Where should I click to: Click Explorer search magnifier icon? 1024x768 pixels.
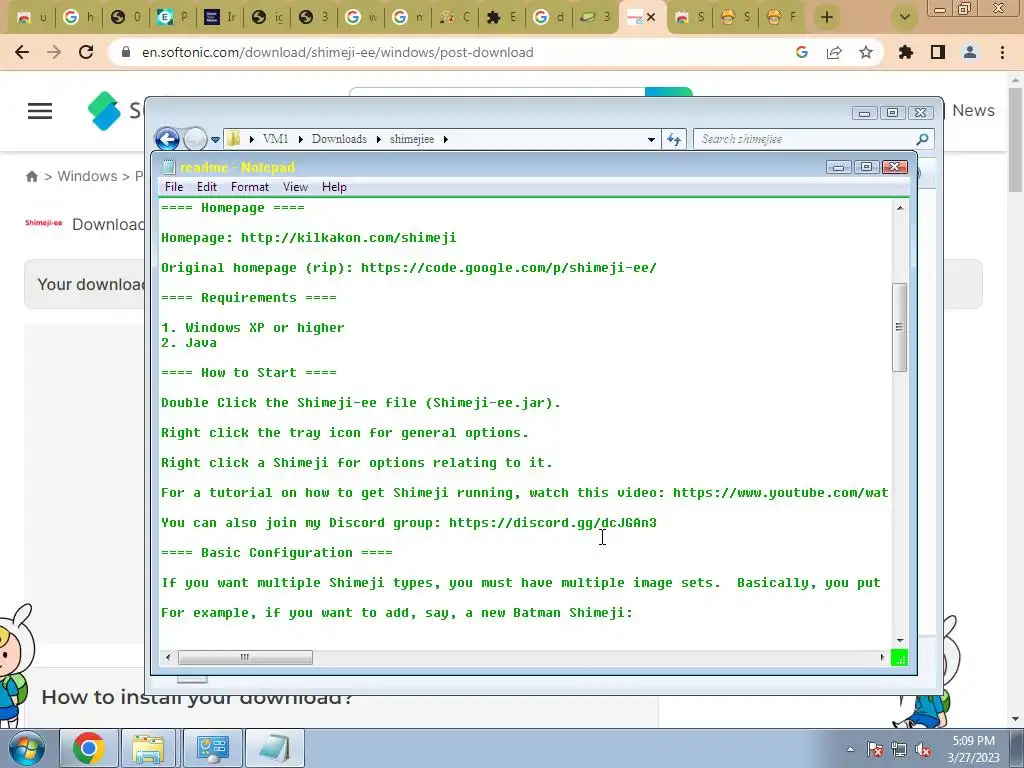[922, 139]
